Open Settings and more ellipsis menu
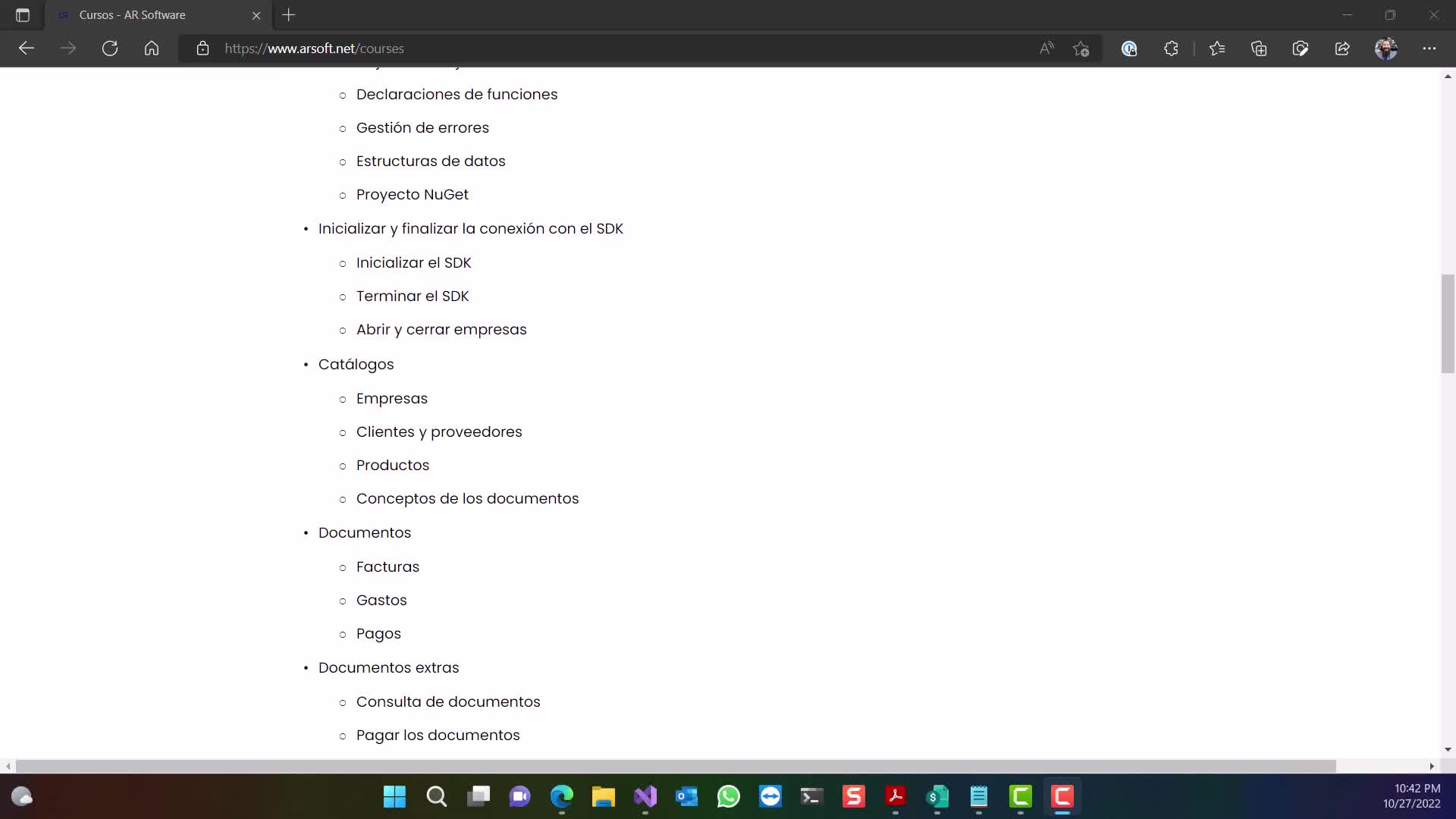 click(x=1429, y=49)
